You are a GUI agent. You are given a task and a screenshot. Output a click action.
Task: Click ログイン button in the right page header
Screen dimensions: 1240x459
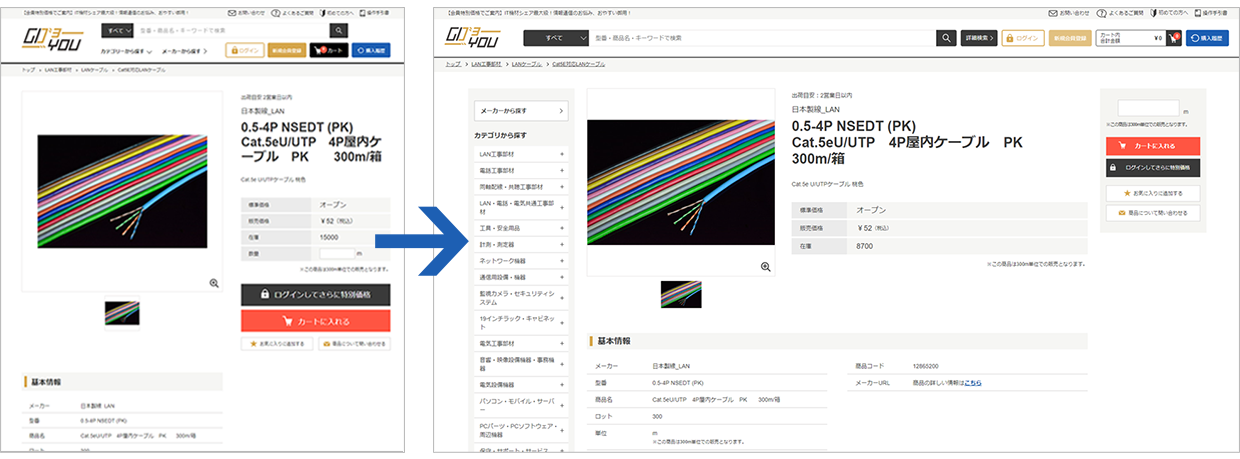click(x=1024, y=38)
